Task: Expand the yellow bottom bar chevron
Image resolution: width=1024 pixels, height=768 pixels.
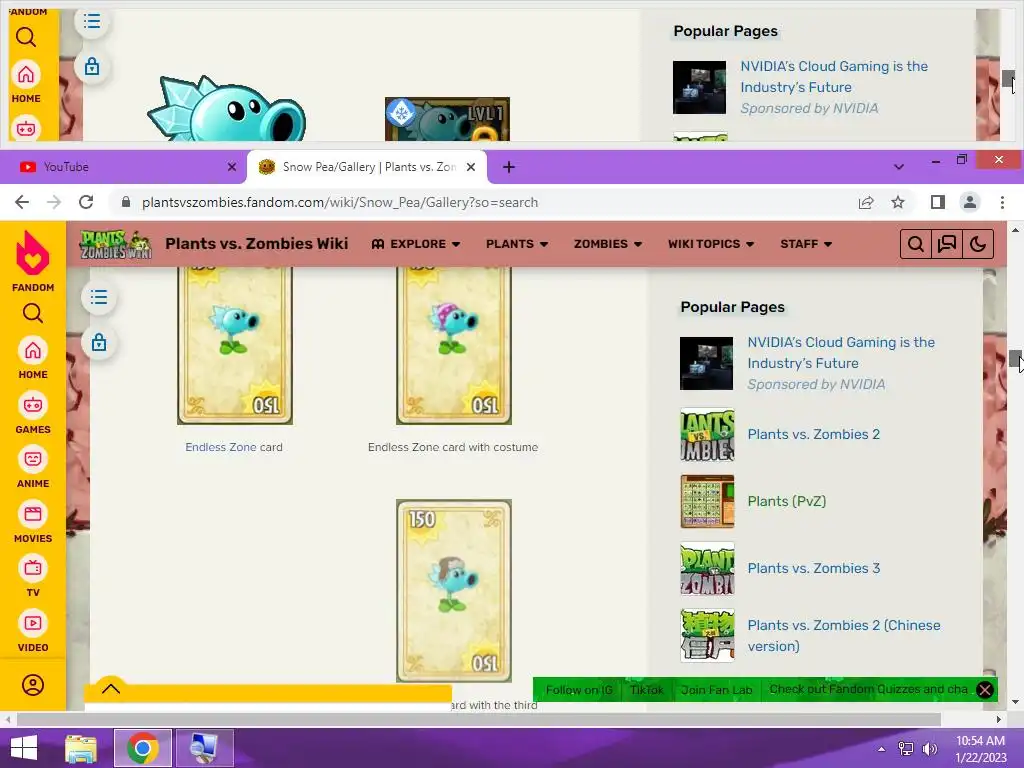Action: [x=111, y=688]
